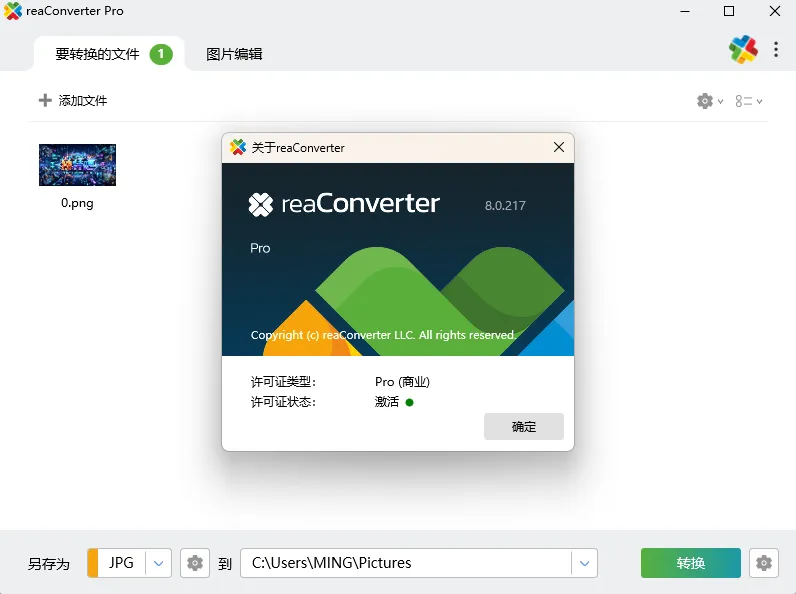Click version number 8.0.217

505,206
